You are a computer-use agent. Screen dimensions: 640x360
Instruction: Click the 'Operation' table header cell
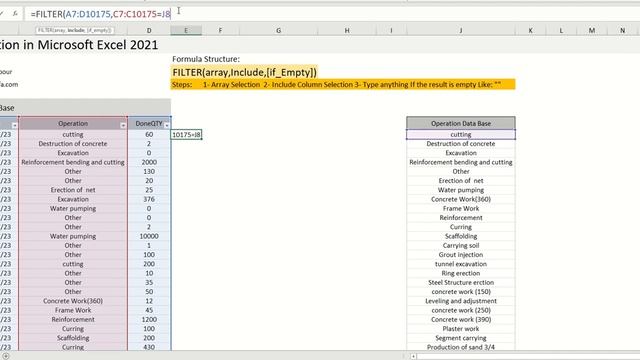(x=73, y=123)
